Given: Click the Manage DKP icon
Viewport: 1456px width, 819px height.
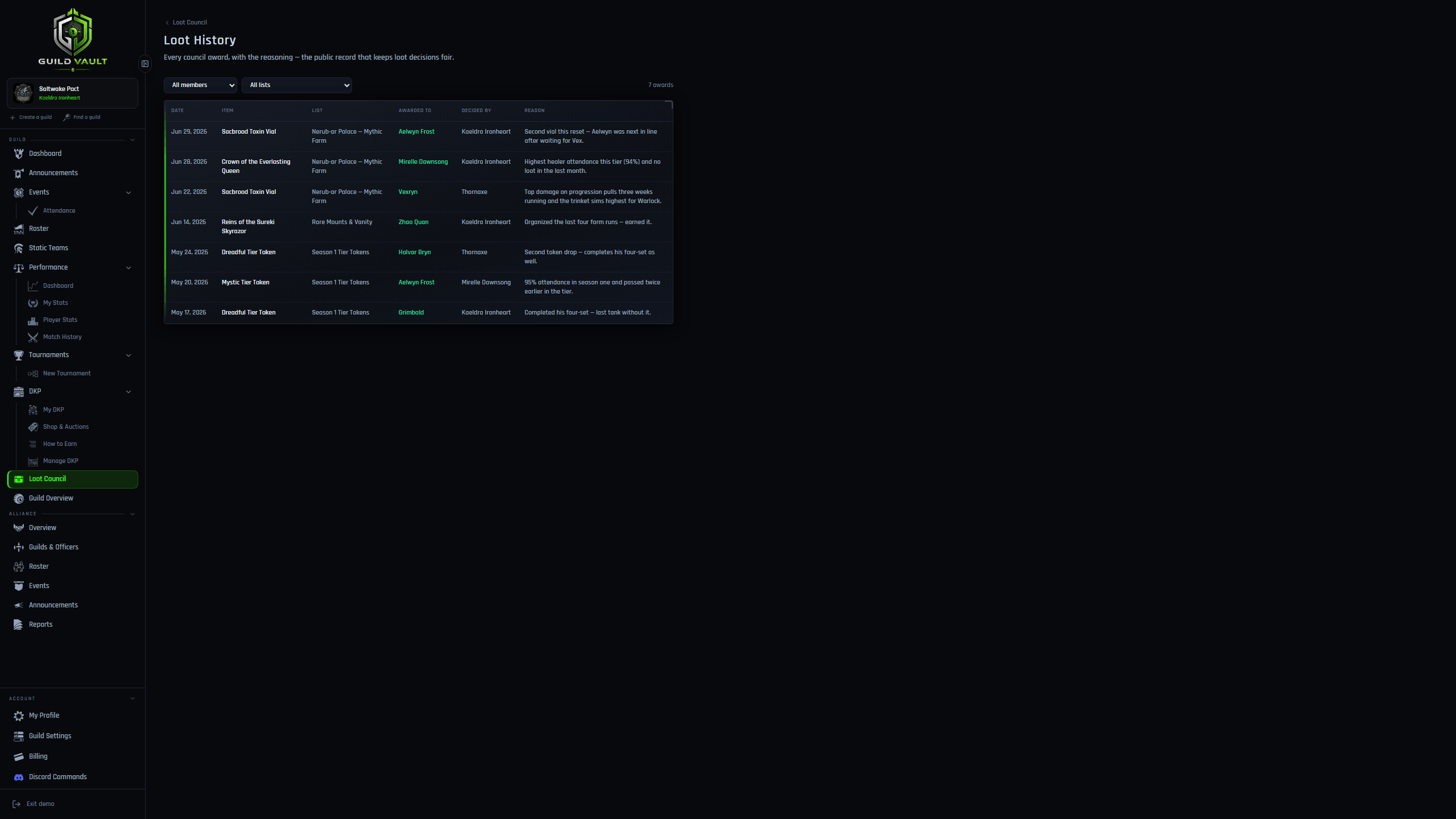Looking at the screenshot, I should 33,461.
